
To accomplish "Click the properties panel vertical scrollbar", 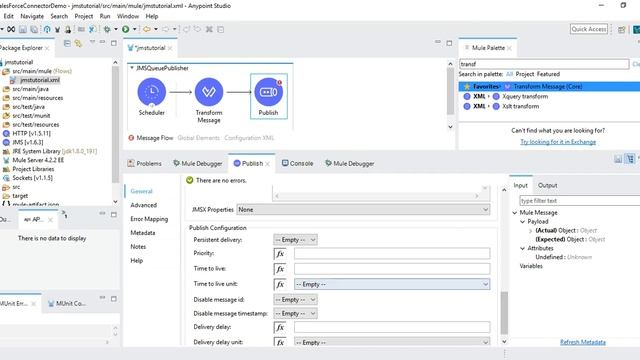I will pyautogui.click(x=504, y=313).
